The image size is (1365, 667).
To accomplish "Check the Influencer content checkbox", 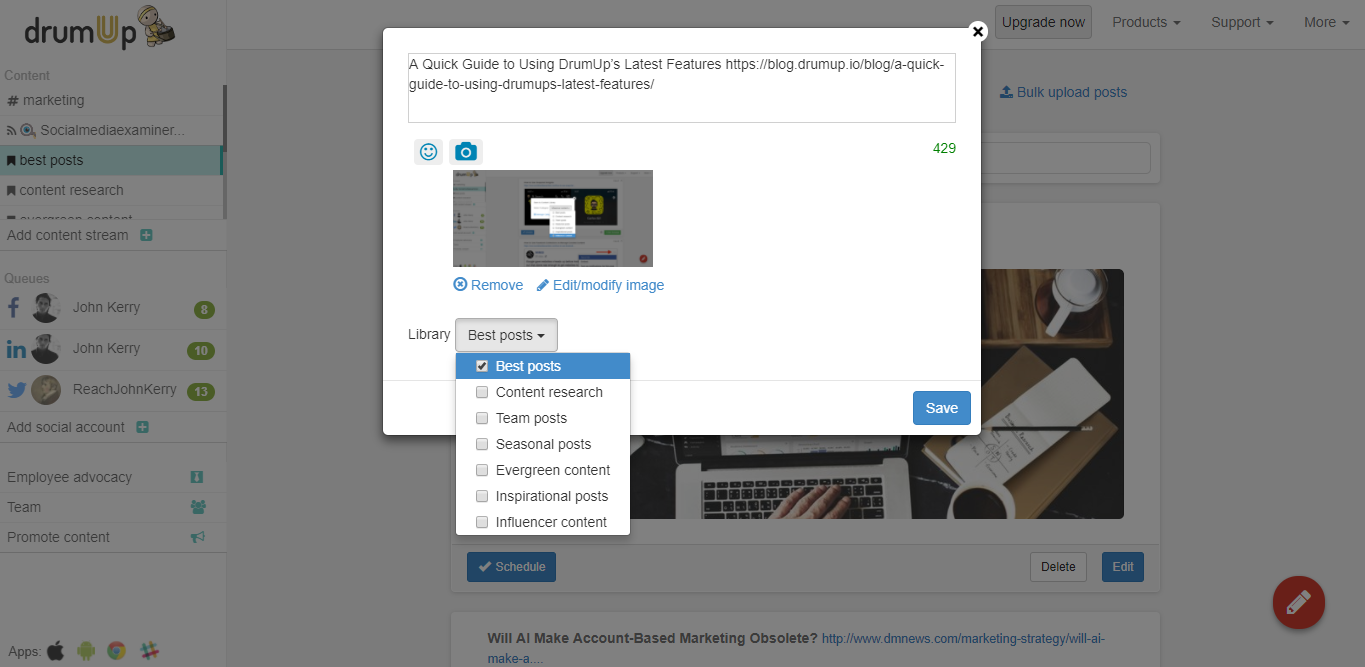I will (x=482, y=522).
